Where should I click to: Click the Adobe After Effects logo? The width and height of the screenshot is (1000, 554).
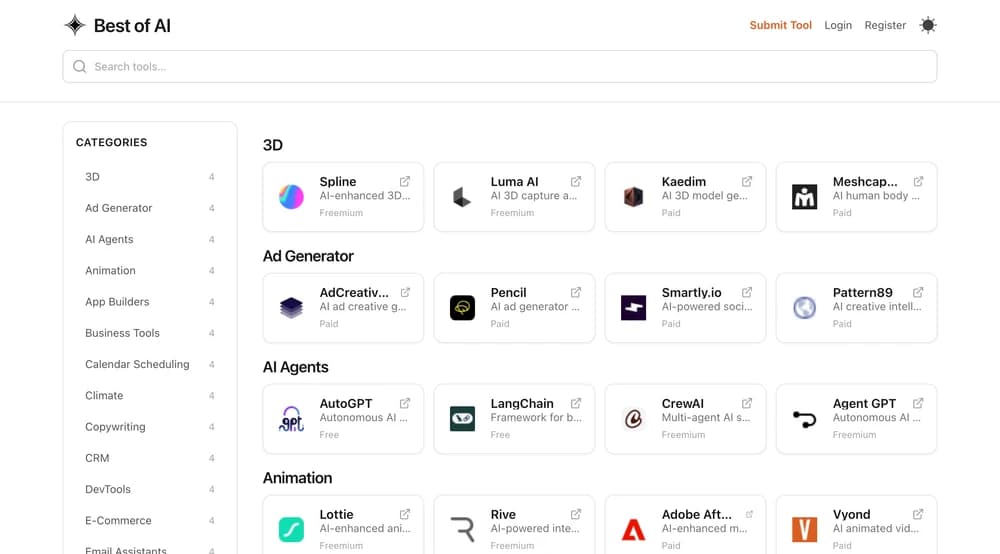coord(633,530)
